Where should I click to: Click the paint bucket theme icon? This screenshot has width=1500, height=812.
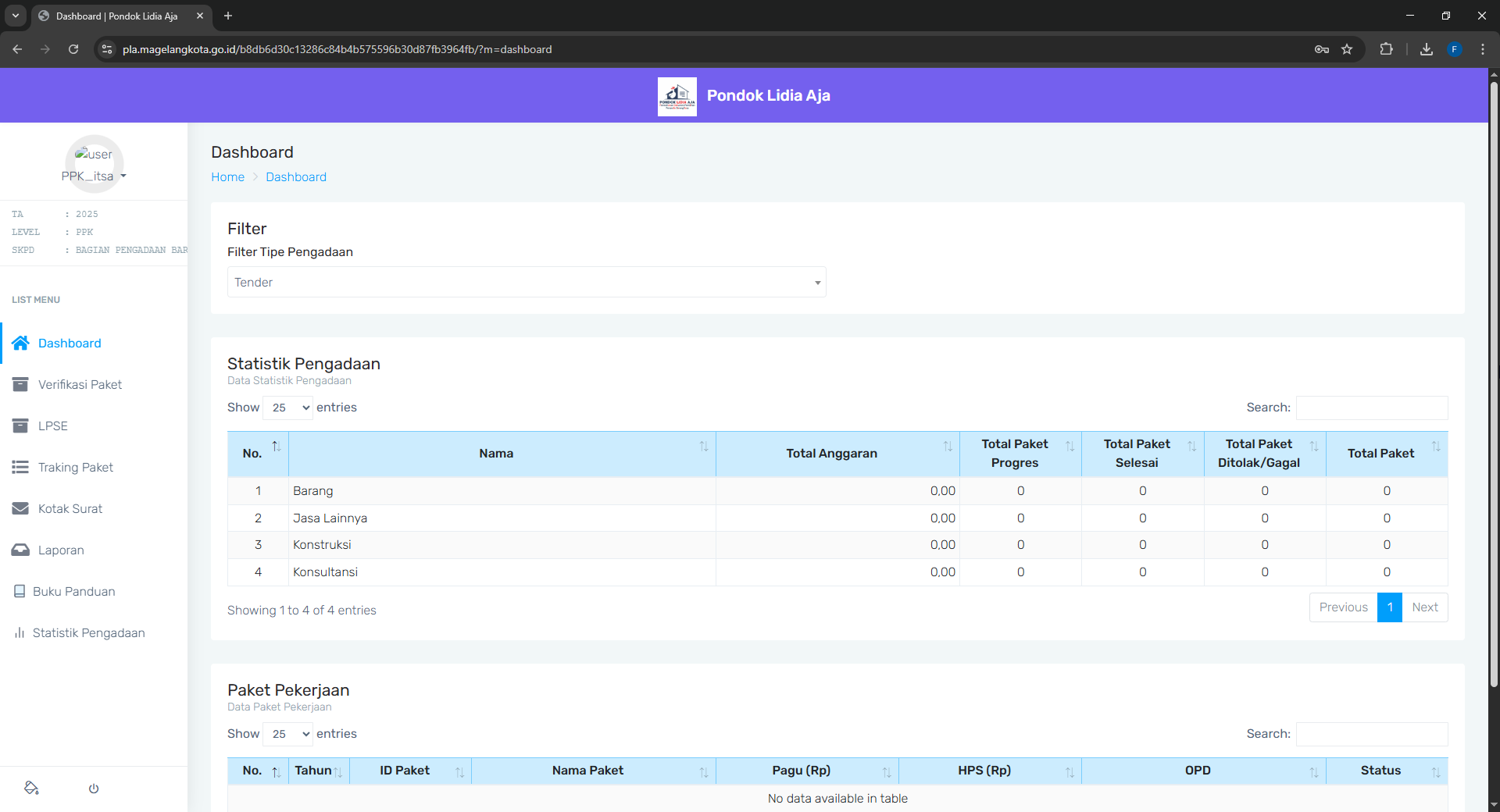click(31, 789)
